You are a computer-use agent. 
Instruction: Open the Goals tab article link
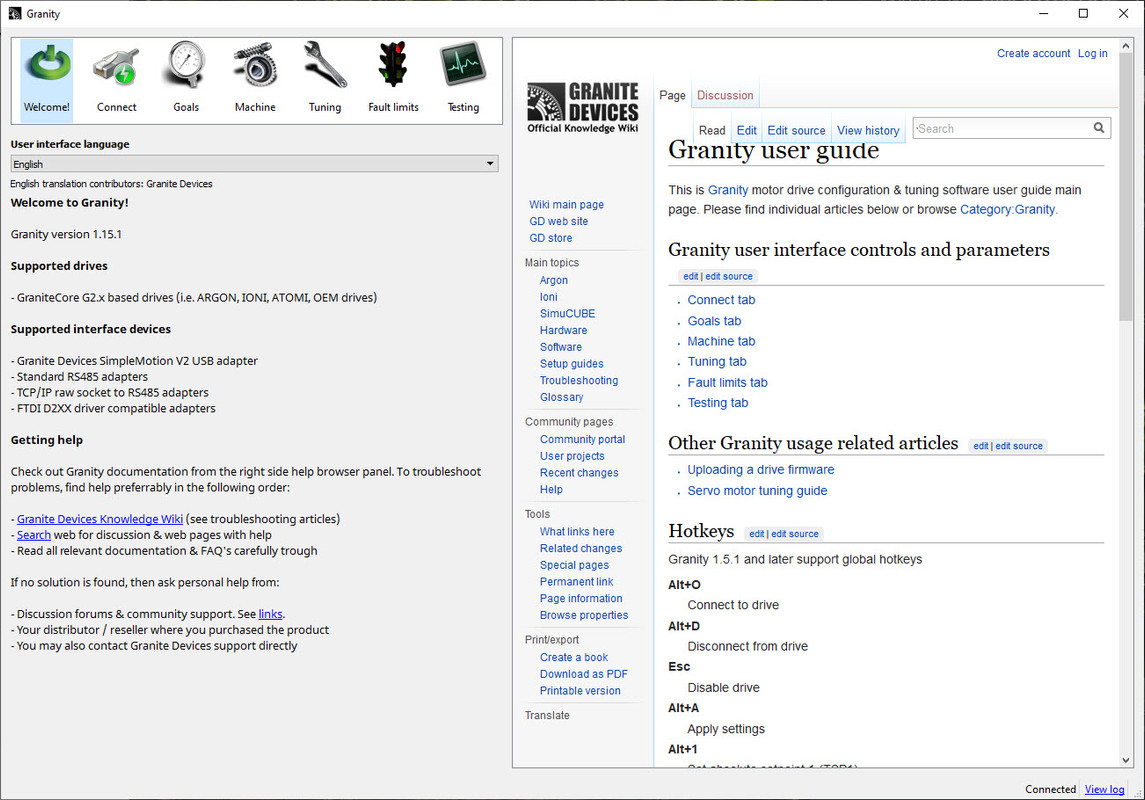(713, 321)
